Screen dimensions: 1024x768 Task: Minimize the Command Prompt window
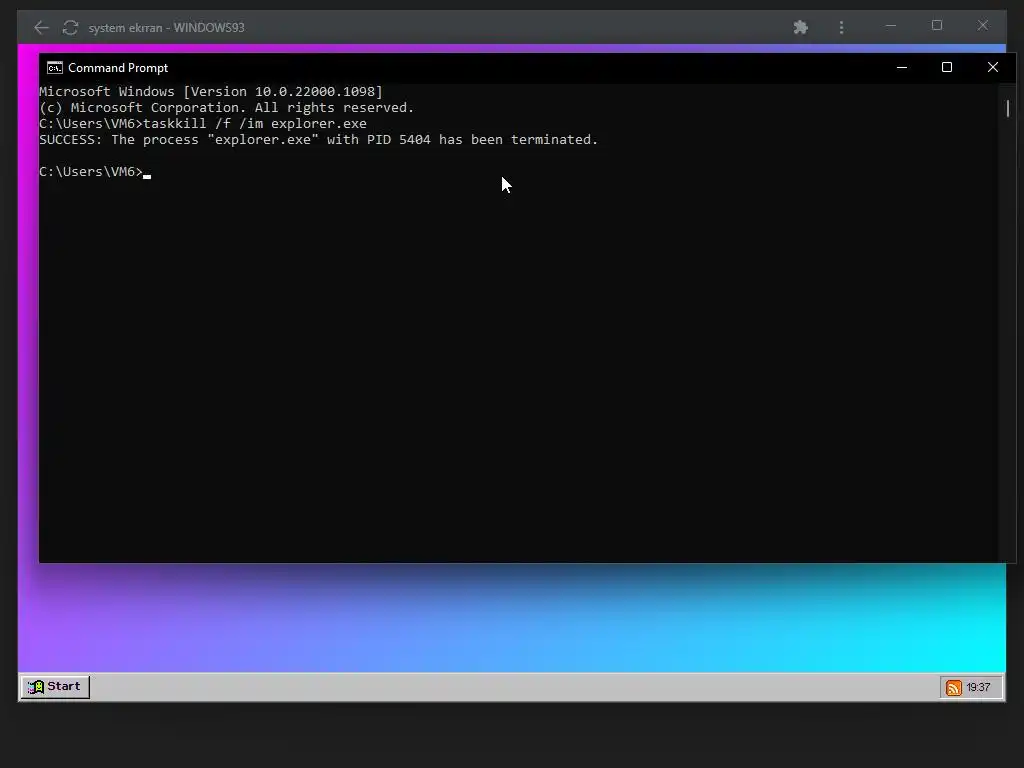click(x=902, y=67)
